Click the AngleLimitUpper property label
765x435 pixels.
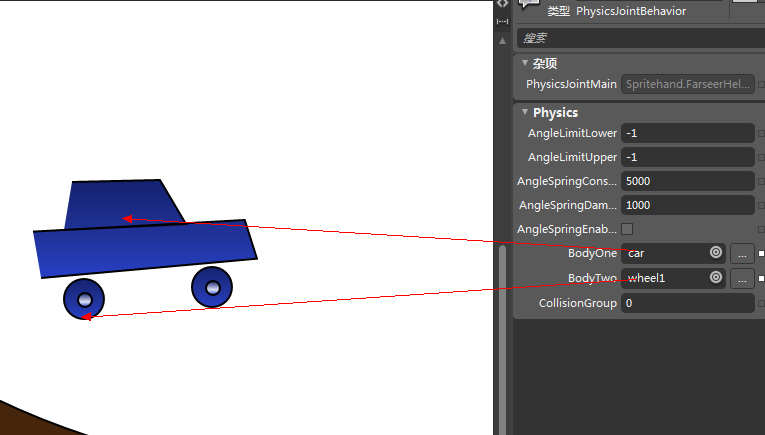coord(572,157)
